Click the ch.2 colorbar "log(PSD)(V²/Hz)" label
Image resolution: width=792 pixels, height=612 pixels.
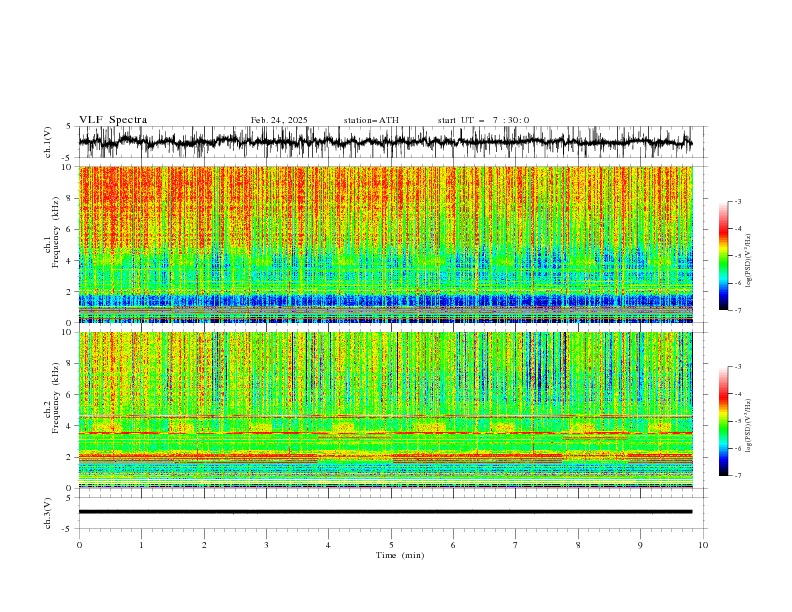pyautogui.click(x=749, y=425)
